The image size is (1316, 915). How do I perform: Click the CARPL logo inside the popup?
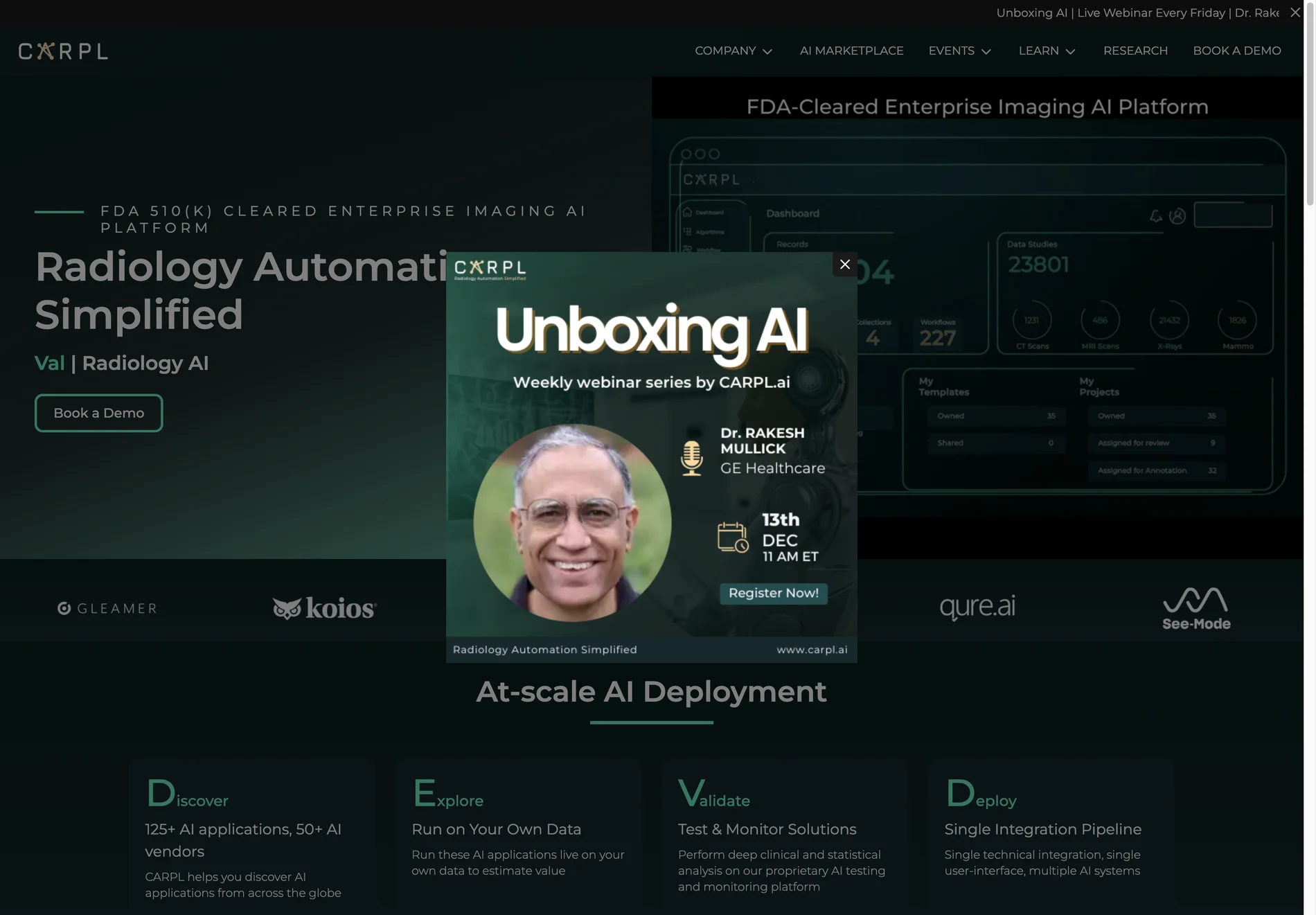(x=490, y=269)
